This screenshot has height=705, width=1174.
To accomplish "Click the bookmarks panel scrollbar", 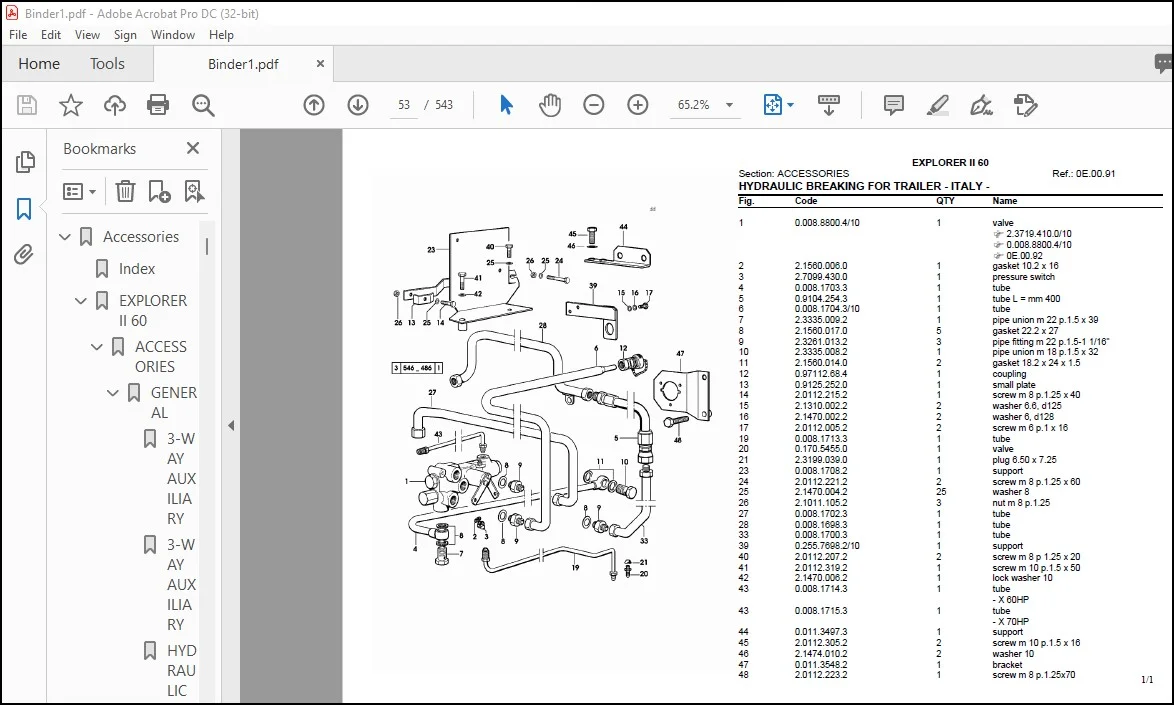I will [207, 246].
